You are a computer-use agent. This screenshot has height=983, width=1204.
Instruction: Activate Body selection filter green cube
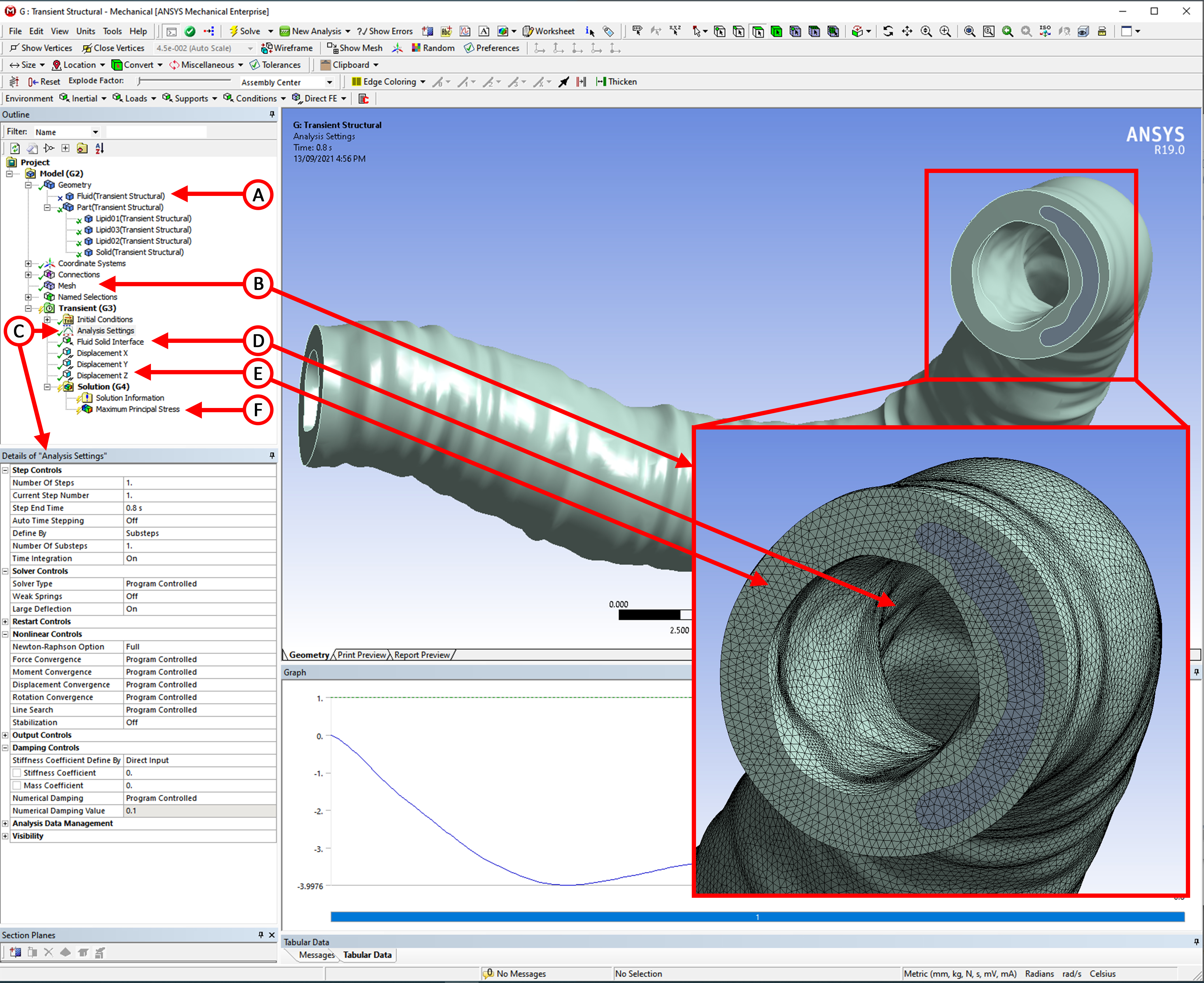[x=776, y=31]
